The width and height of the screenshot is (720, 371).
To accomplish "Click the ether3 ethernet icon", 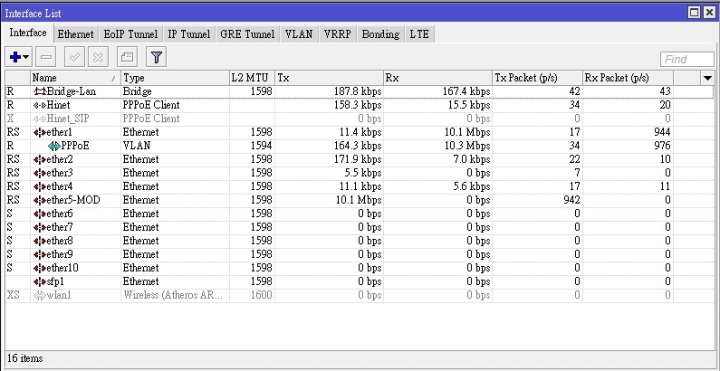I will click(40, 173).
